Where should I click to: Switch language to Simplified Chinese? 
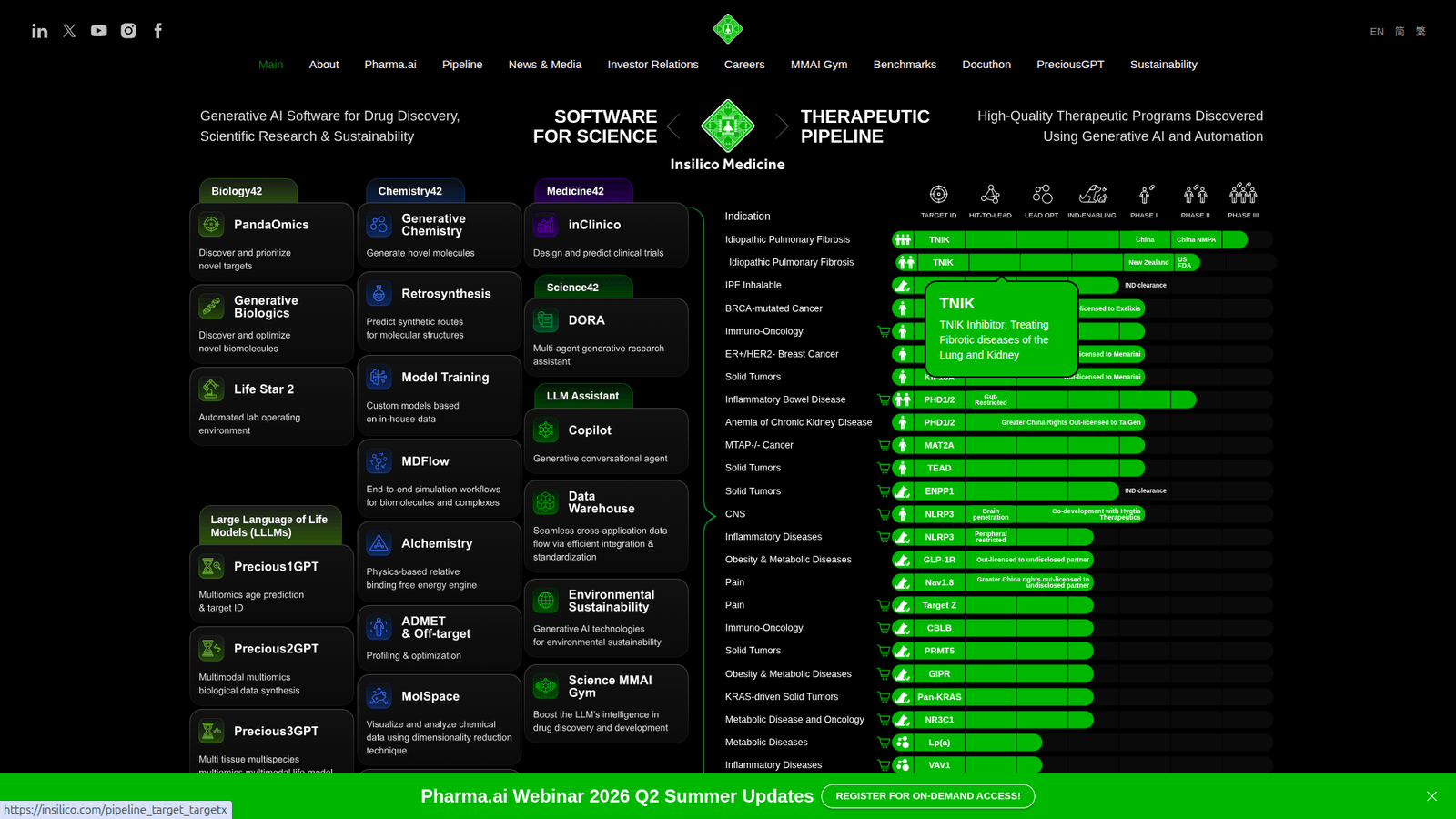coord(1400,32)
